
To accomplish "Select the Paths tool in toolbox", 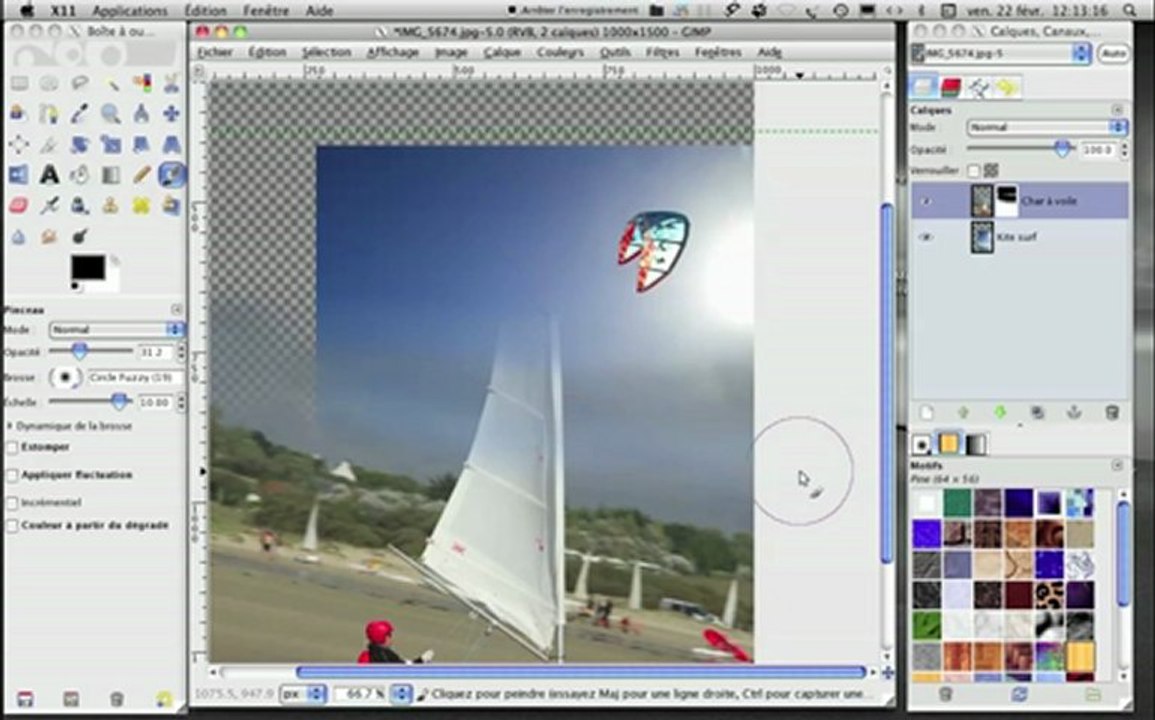I will coord(49,113).
